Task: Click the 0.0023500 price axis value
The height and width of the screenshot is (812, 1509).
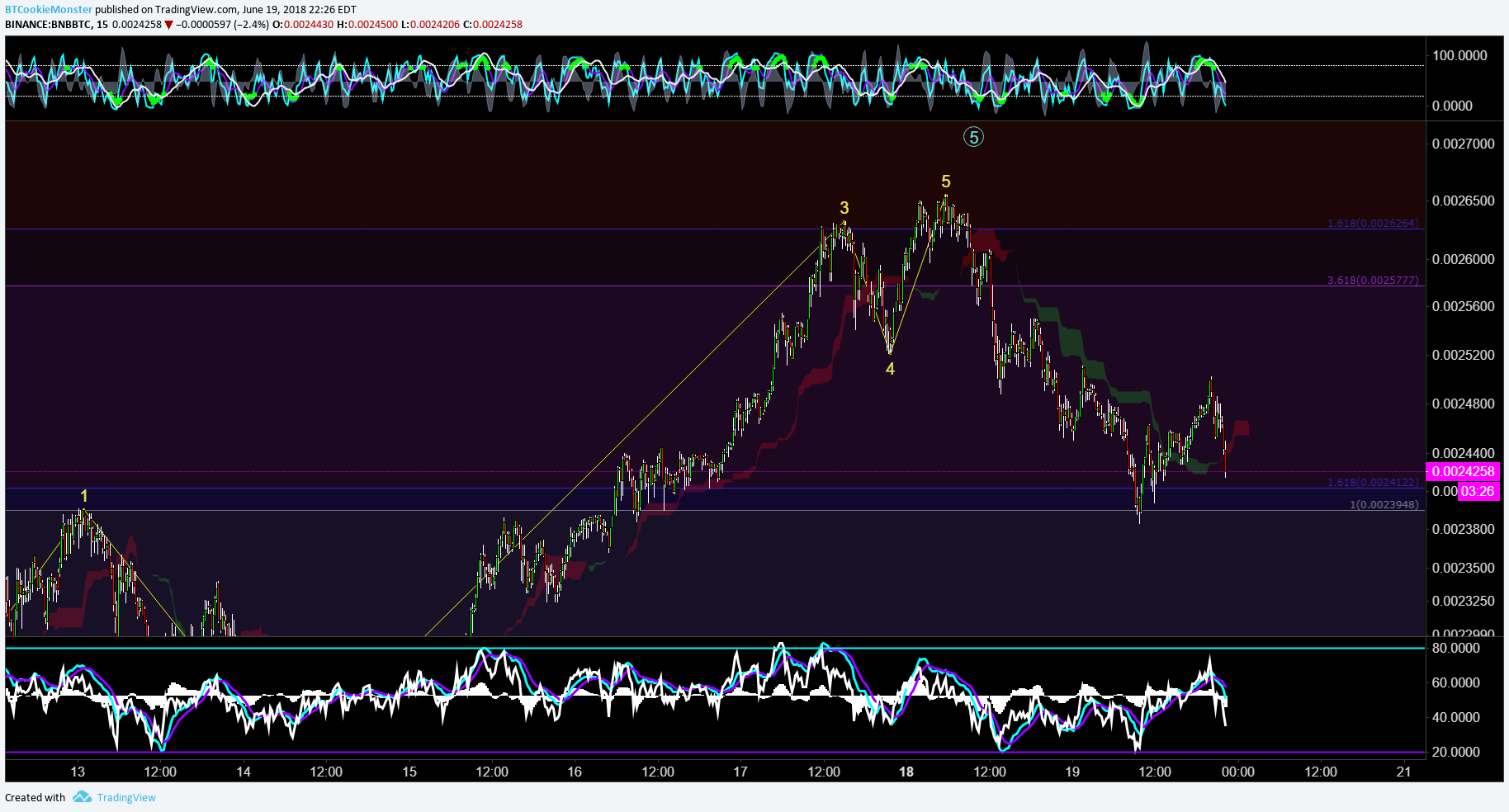Action: click(1463, 568)
